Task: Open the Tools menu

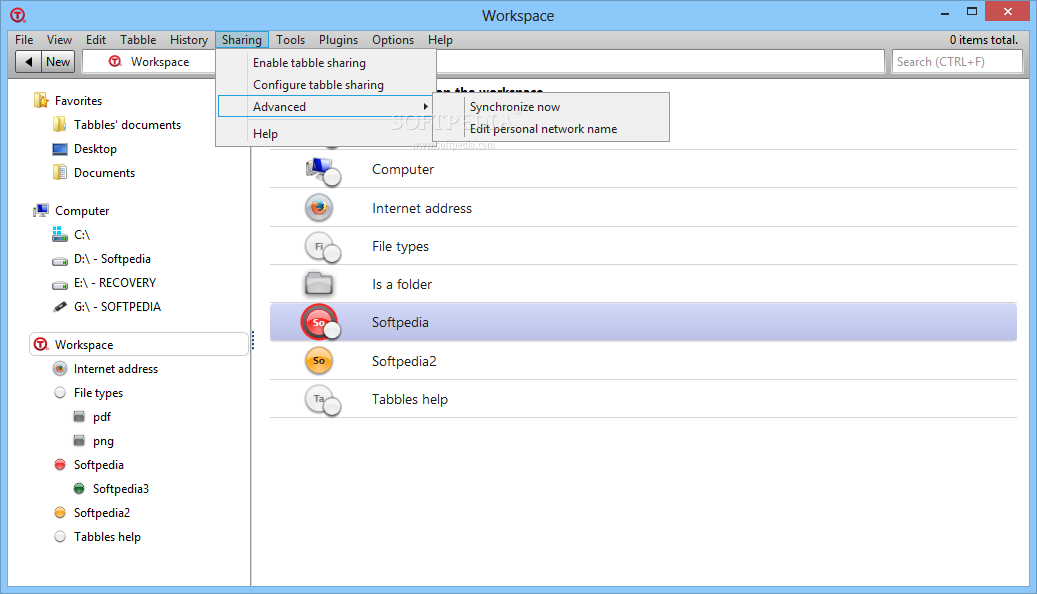Action: (290, 40)
